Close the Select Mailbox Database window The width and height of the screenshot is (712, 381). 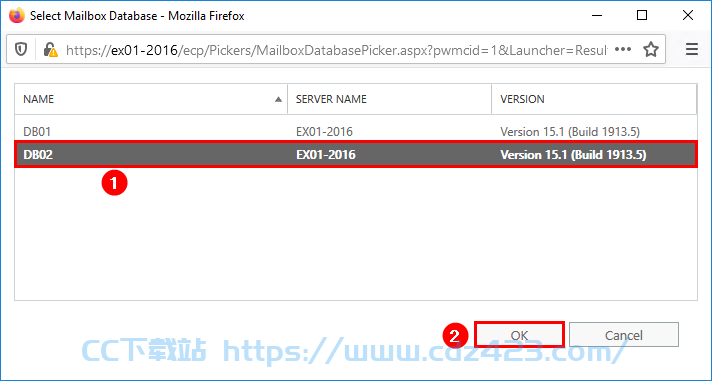[x=687, y=15]
